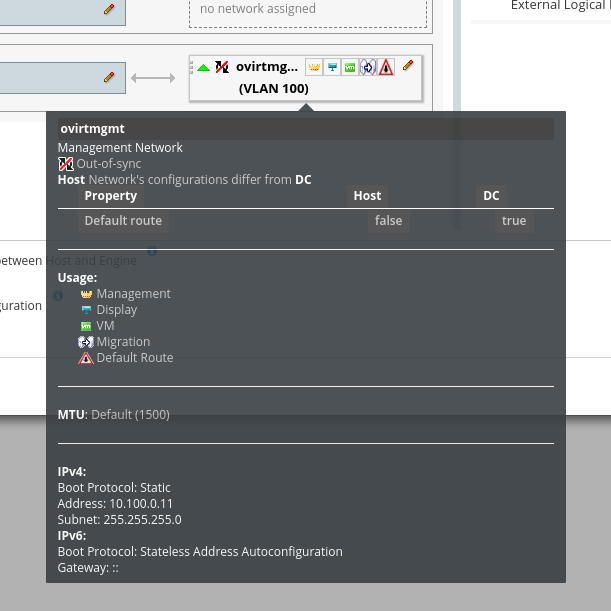Click the External Logical networks heading
Viewport: 611px width, 611px height.
pos(560,6)
